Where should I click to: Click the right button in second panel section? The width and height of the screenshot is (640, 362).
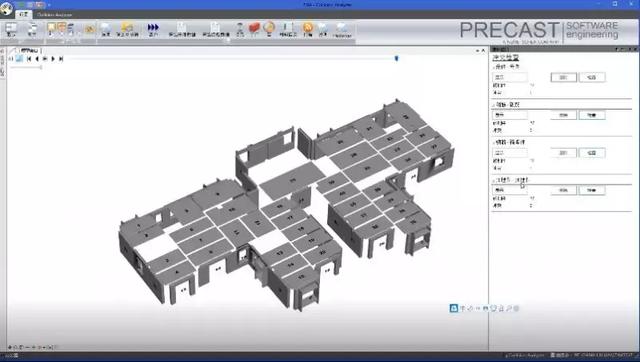pyautogui.click(x=592, y=115)
